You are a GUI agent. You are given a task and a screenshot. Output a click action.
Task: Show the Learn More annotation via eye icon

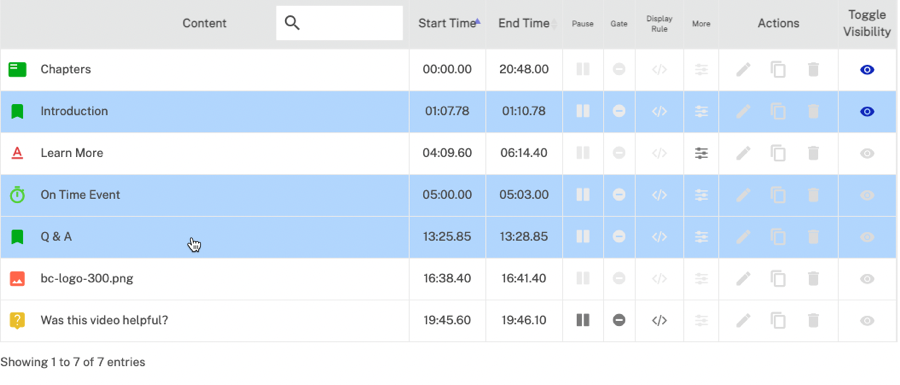(867, 153)
